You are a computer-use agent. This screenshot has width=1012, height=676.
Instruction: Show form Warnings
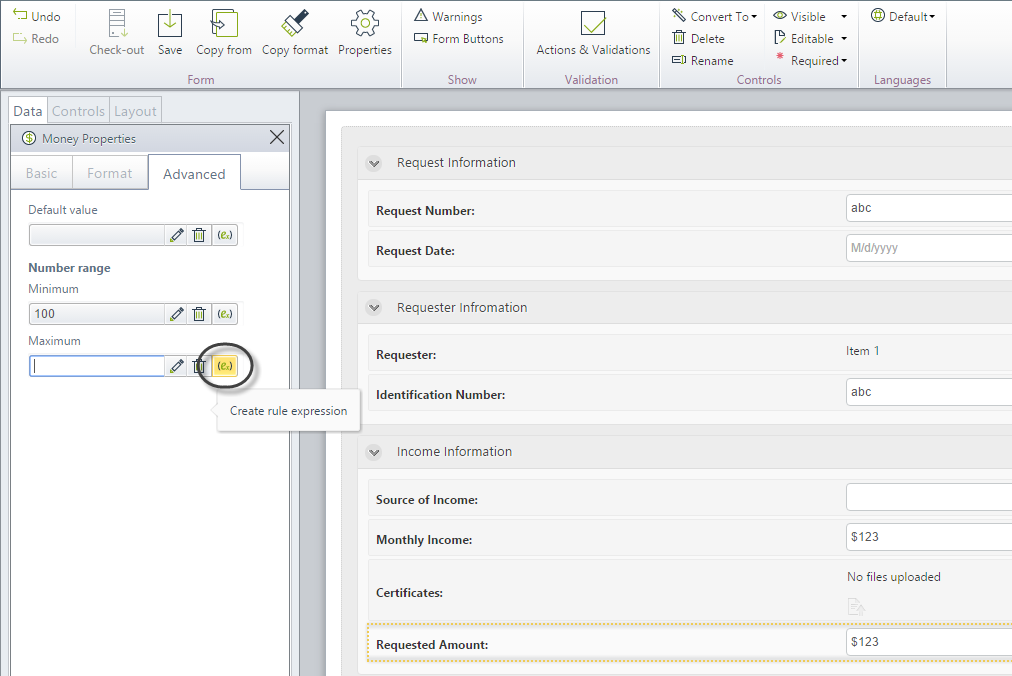tap(448, 16)
